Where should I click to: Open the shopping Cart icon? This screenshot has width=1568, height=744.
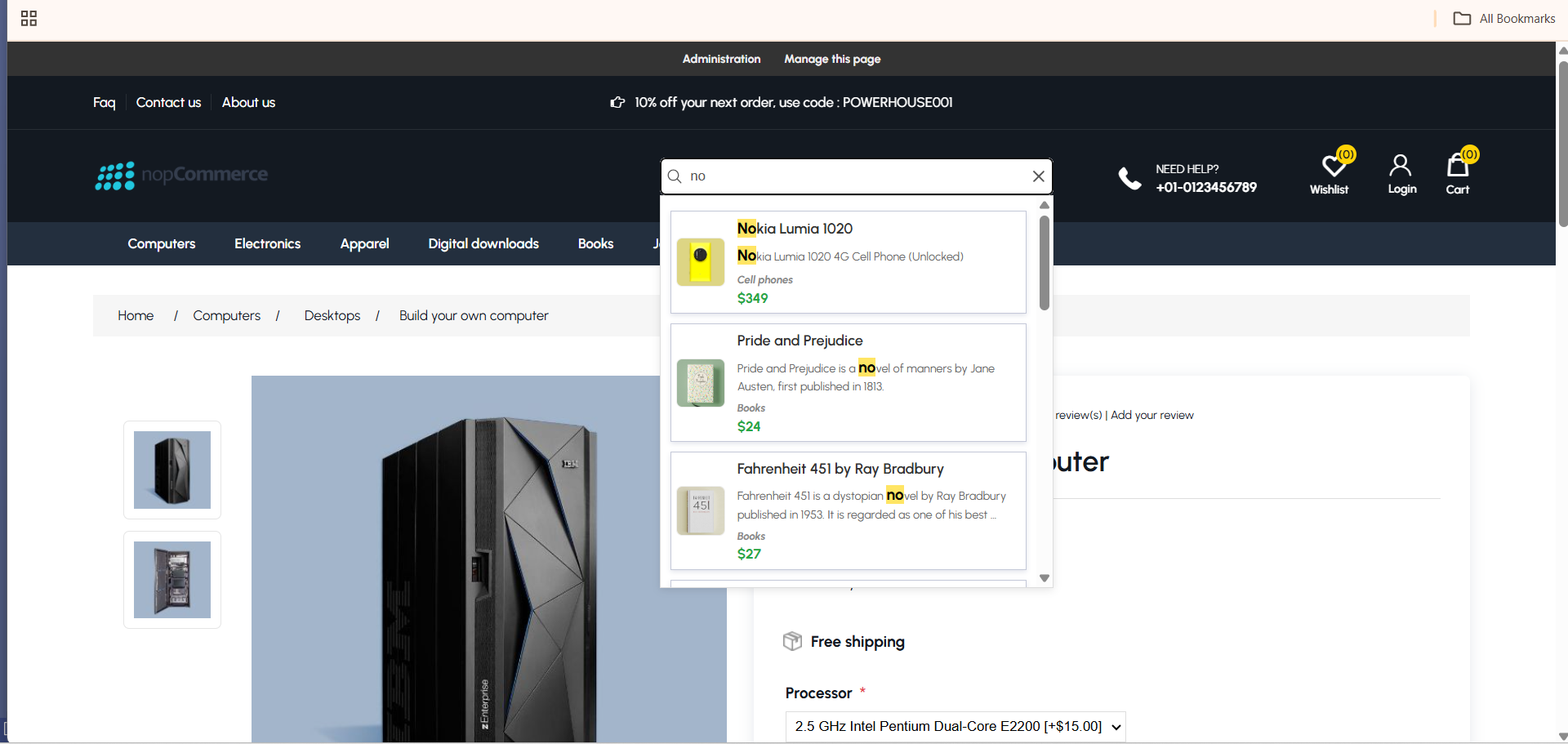[x=1457, y=167]
